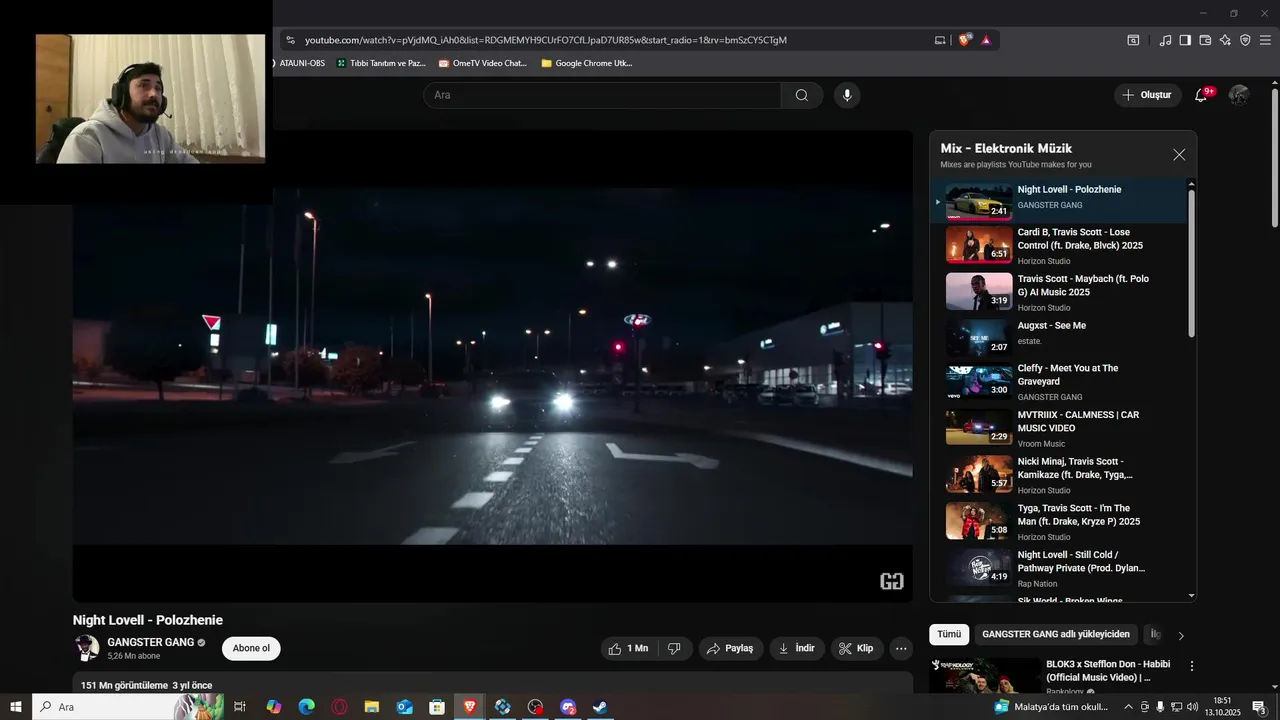Open the Windows notification center icon
The height and width of the screenshot is (720, 1280).
[1259, 707]
